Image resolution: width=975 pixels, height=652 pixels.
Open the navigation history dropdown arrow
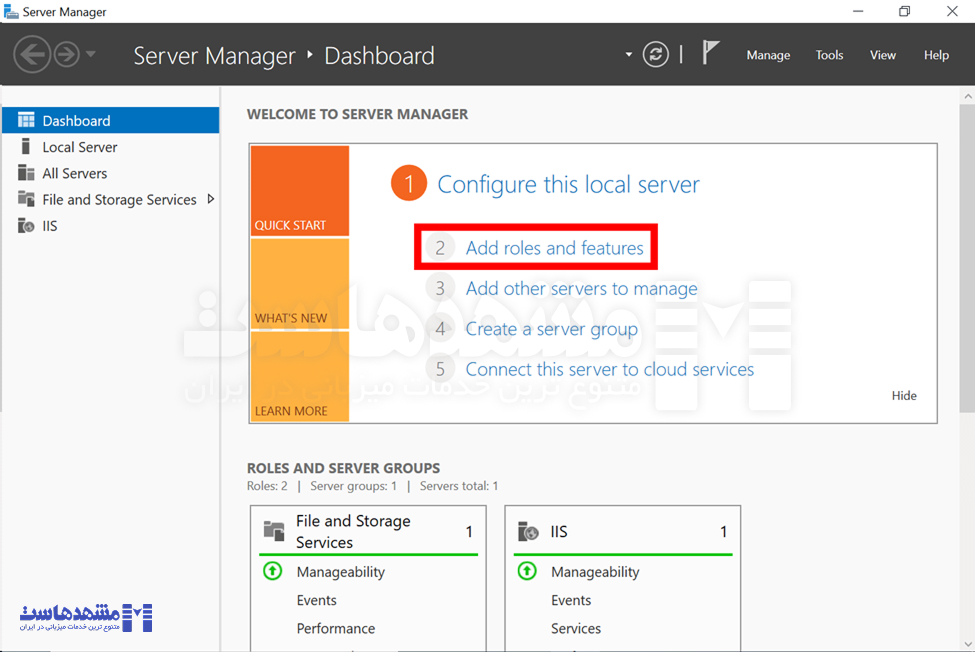pos(91,54)
